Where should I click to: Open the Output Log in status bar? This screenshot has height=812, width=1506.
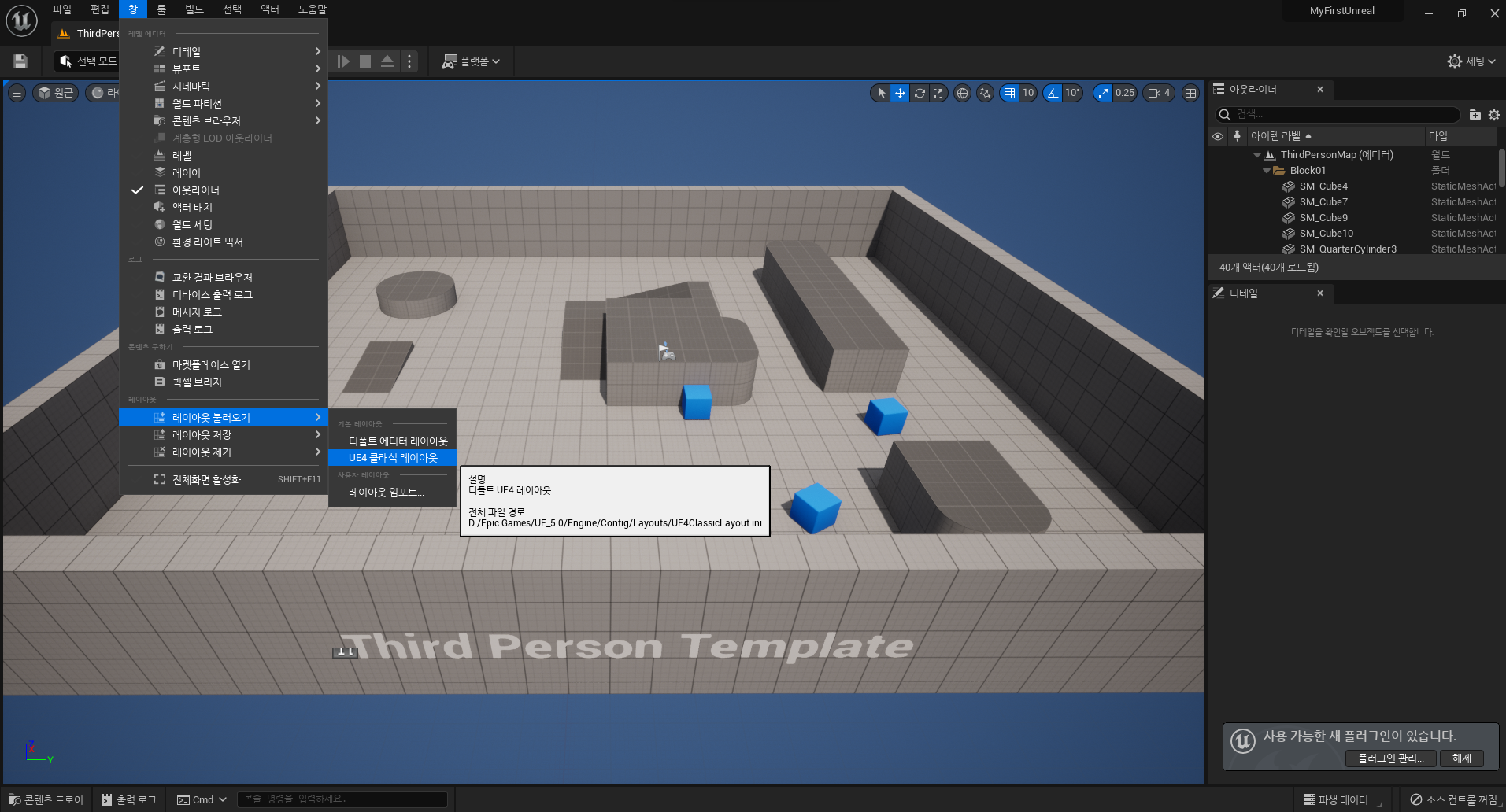coord(129,799)
